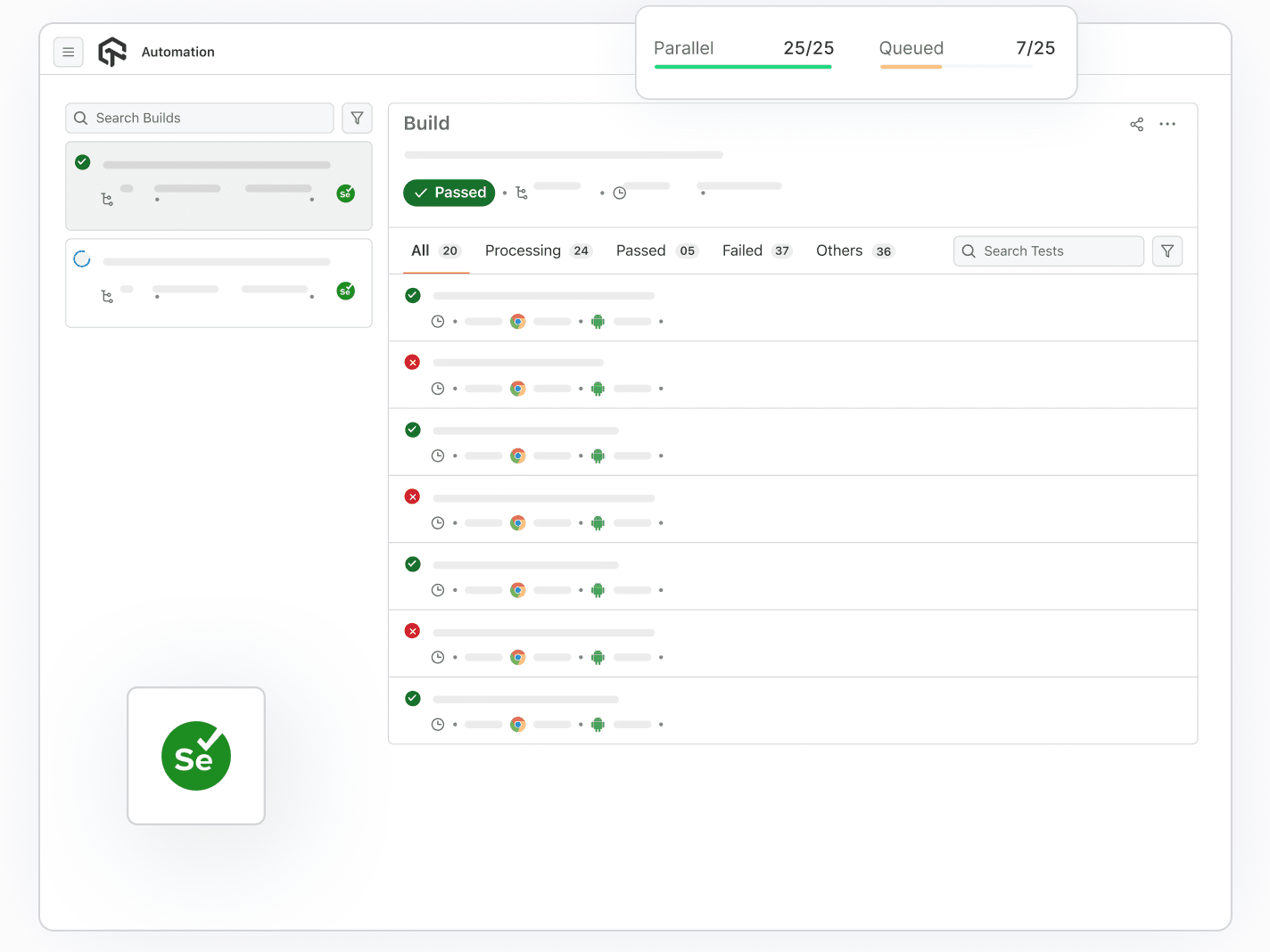Select the green passed status icon on first test
The width and height of the screenshot is (1270, 952).
[x=412, y=294]
